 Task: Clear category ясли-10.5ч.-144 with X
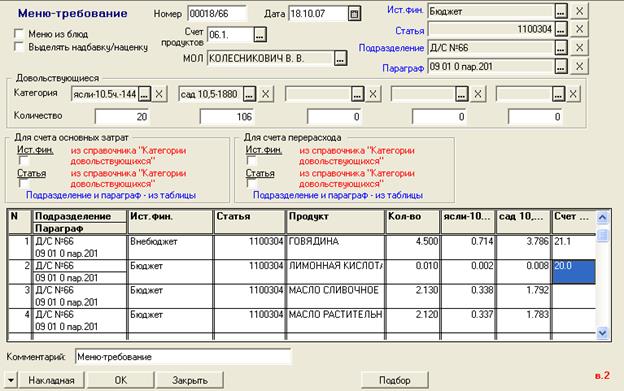(x=159, y=94)
